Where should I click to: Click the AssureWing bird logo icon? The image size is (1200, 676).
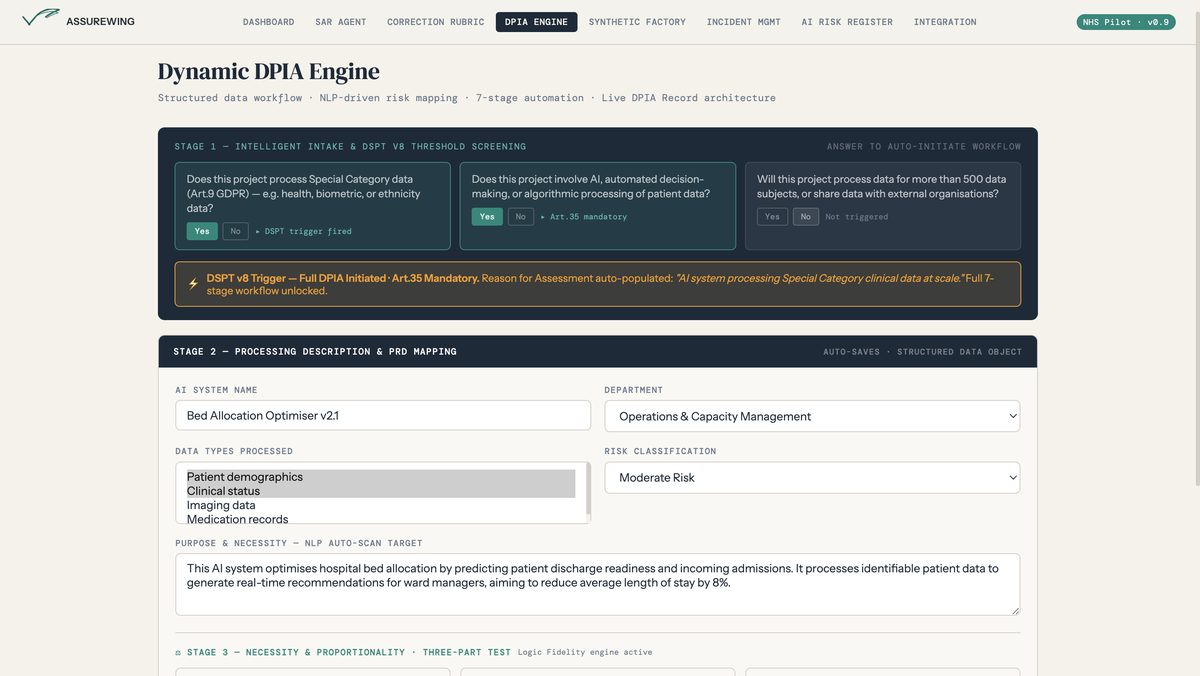[40, 17]
